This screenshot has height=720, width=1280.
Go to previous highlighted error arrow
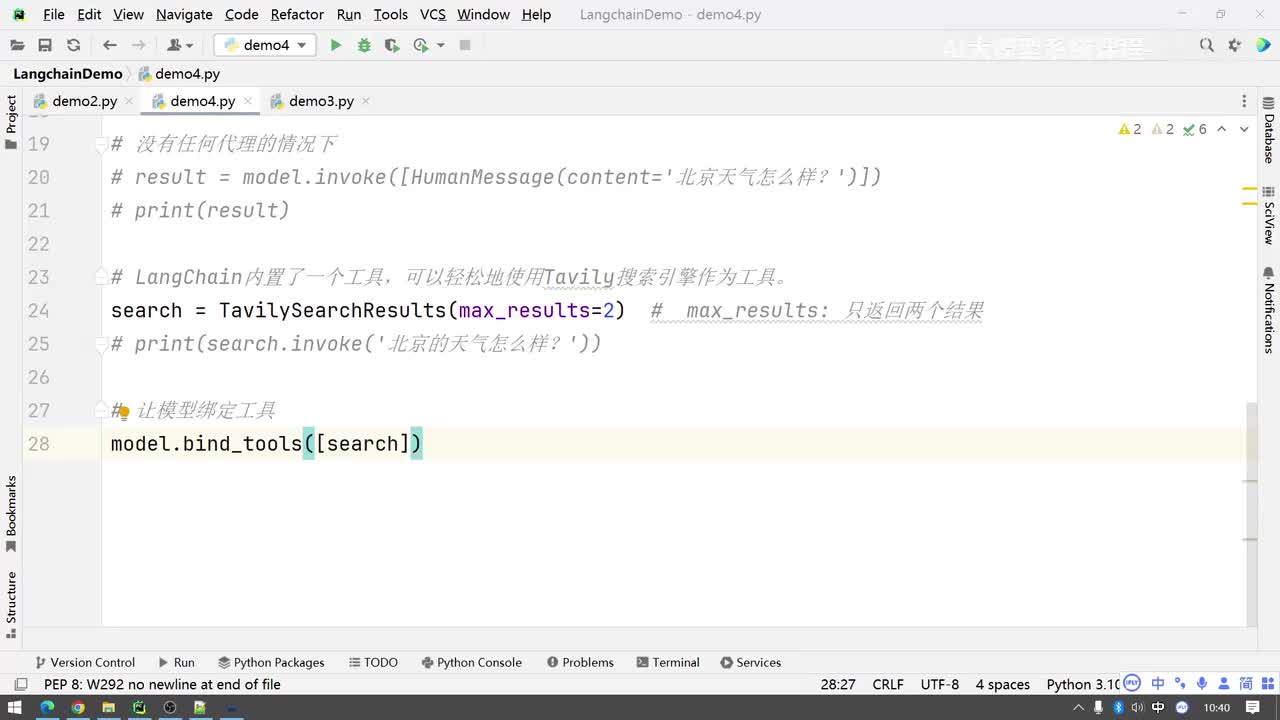click(x=1222, y=129)
